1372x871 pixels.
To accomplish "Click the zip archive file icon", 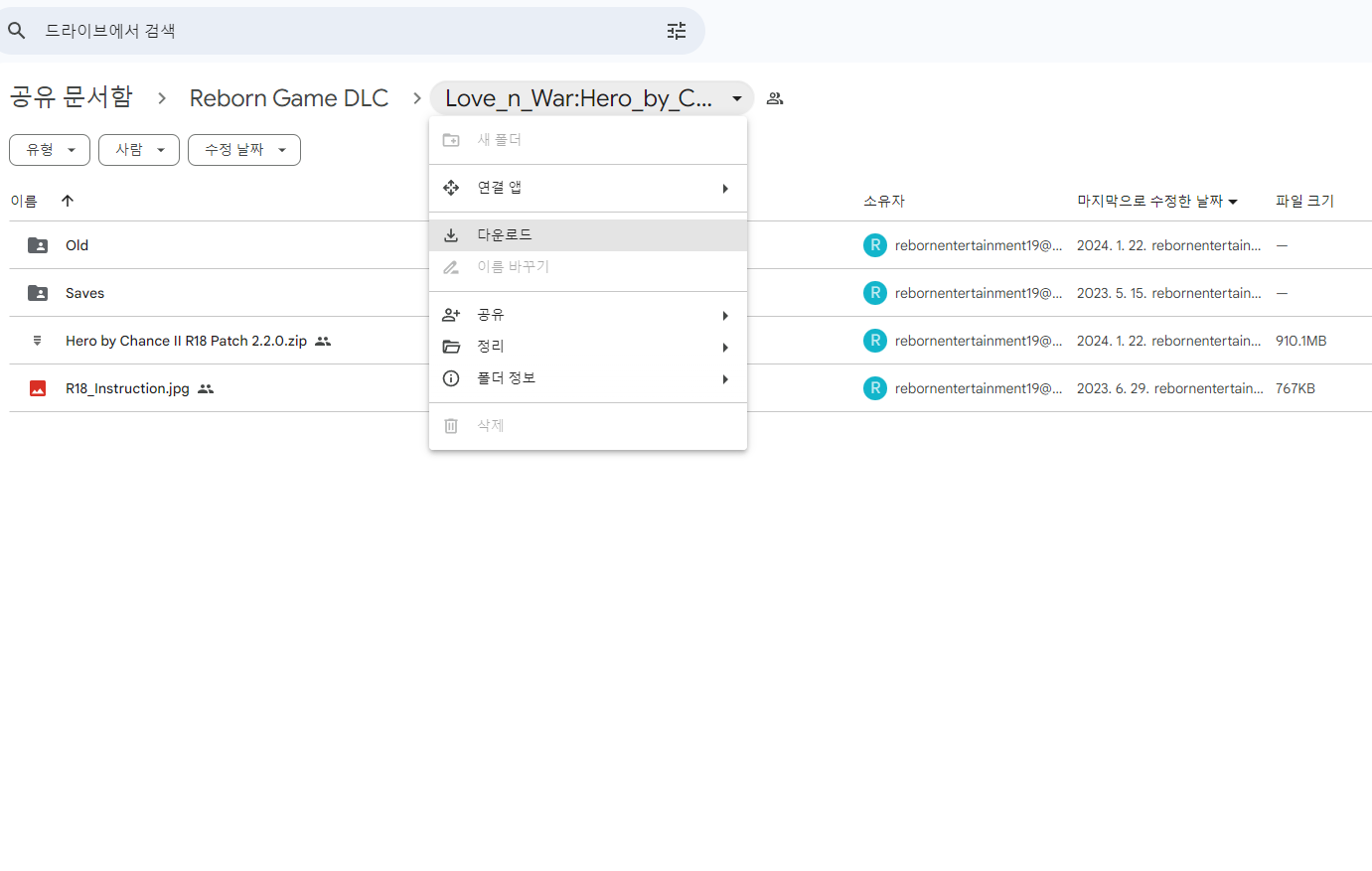I will pyautogui.click(x=38, y=341).
